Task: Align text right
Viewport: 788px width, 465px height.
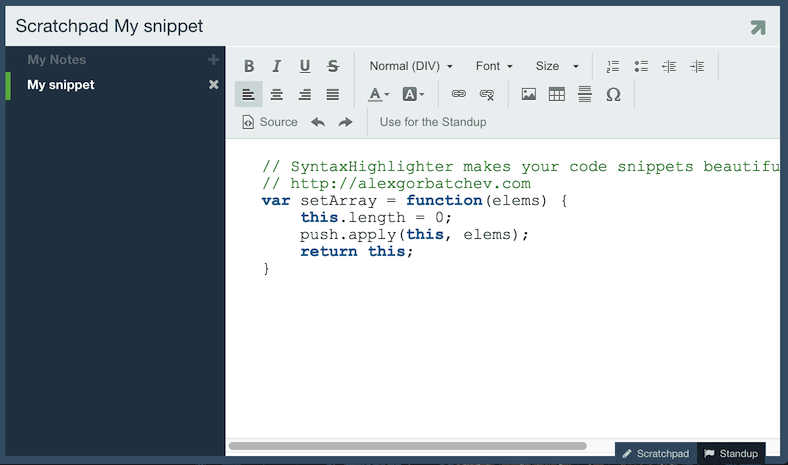Action: pos(305,94)
